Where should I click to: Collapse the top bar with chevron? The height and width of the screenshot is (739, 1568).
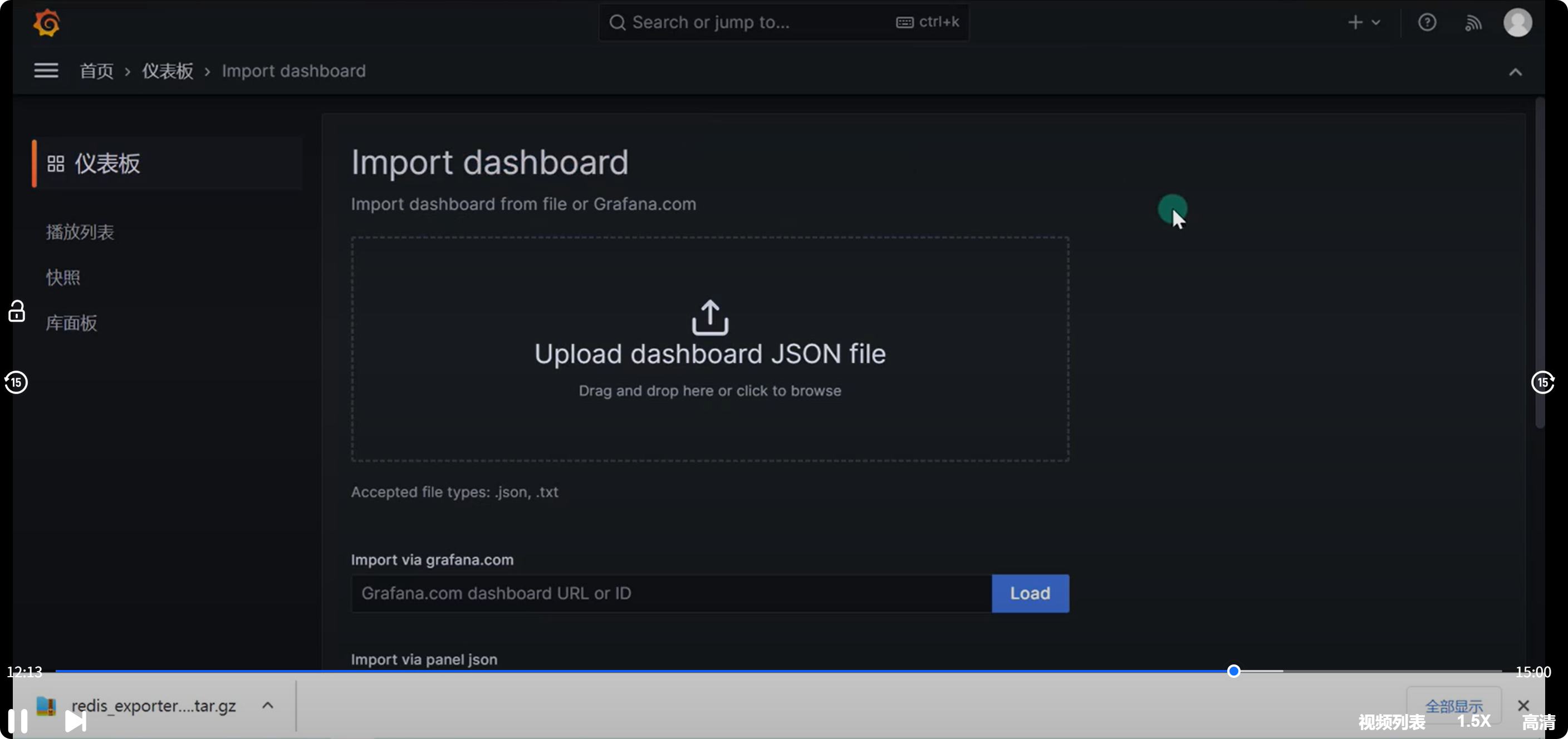[x=1515, y=72]
